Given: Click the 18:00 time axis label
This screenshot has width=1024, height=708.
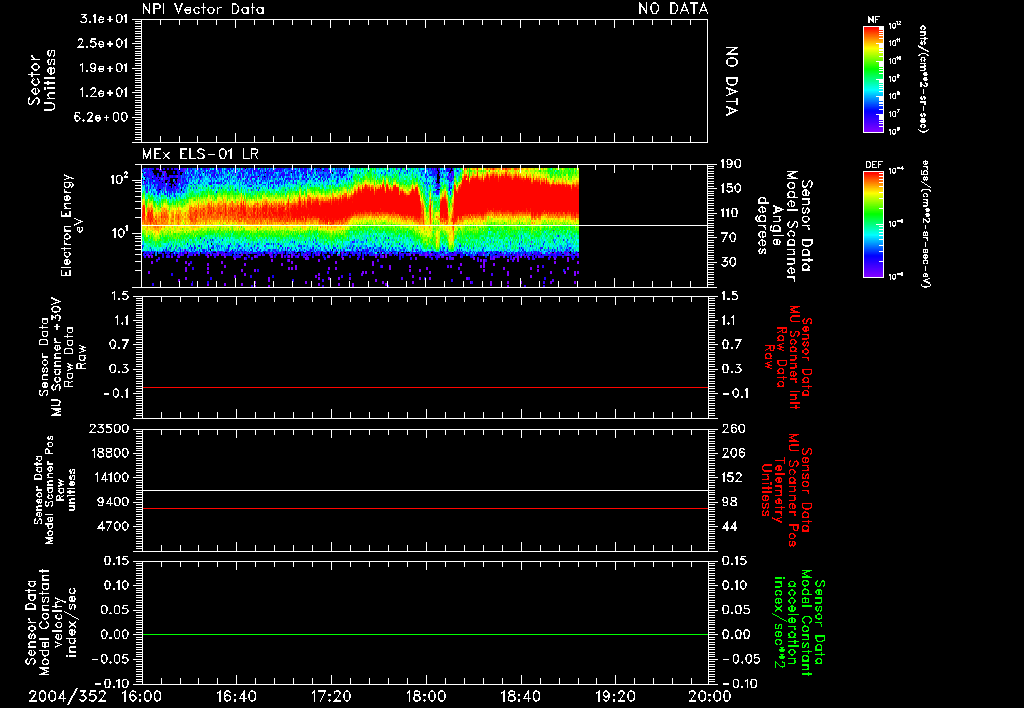Looking at the screenshot, I should [425, 696].
